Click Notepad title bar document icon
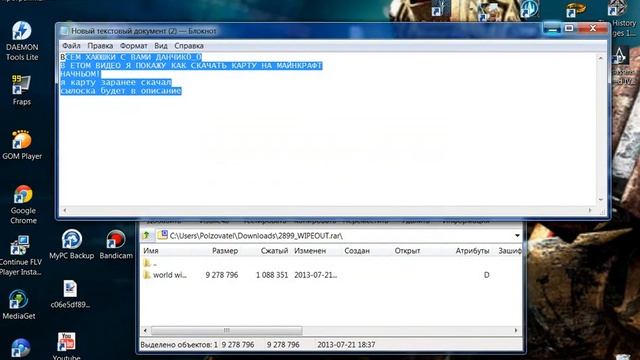 (x=64, y=31)
